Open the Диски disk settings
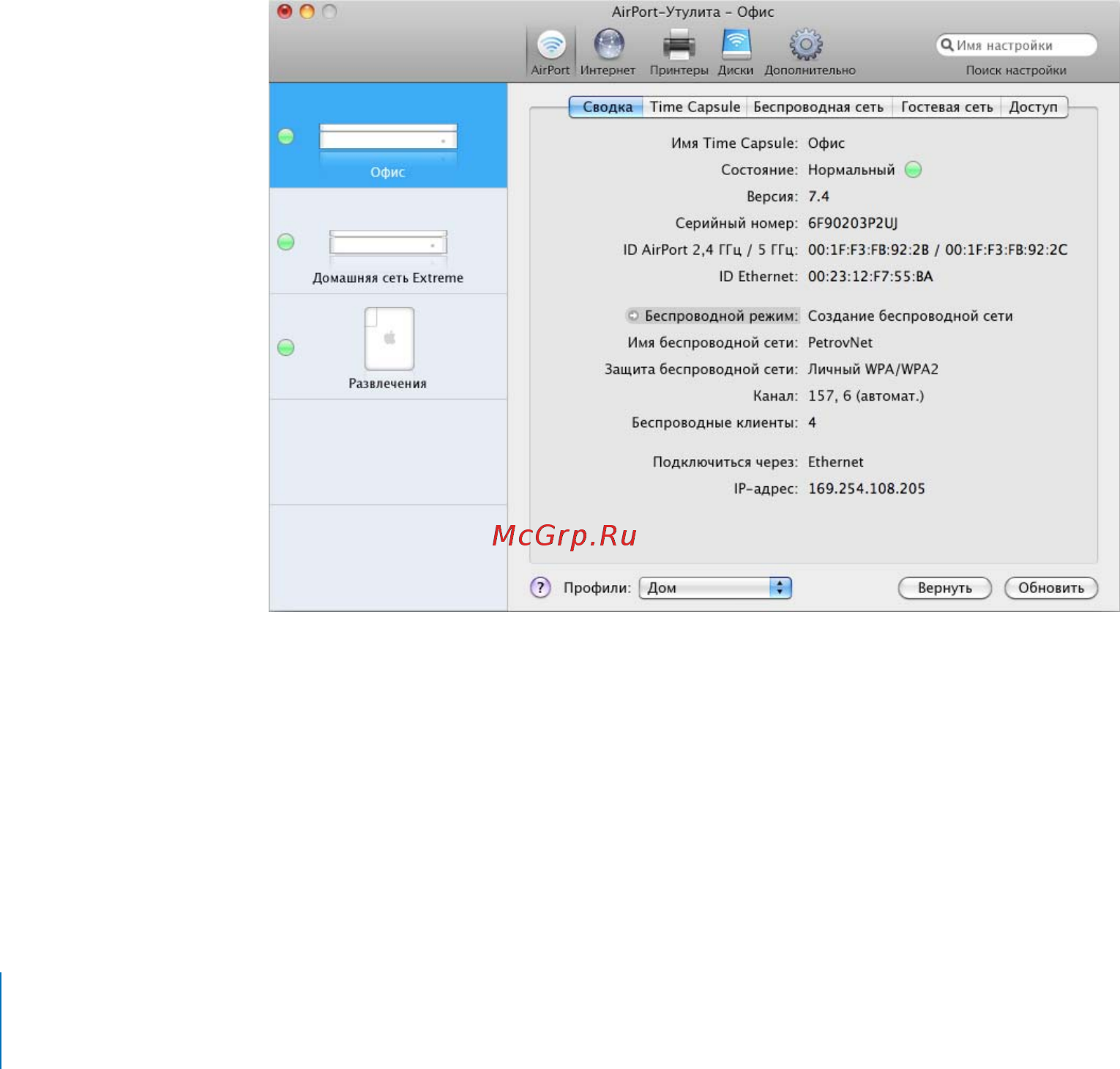1120x1069 pixels. (x=736, y=52)
